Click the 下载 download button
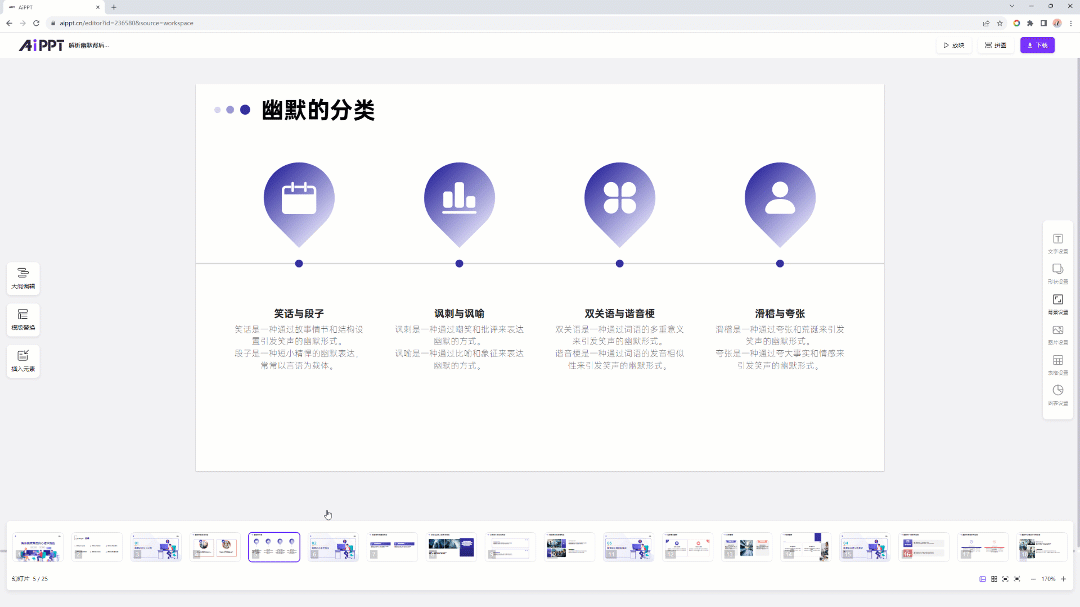This screenshot has width=1080, height=607. pyautogui.click(x=1036, y=45)
